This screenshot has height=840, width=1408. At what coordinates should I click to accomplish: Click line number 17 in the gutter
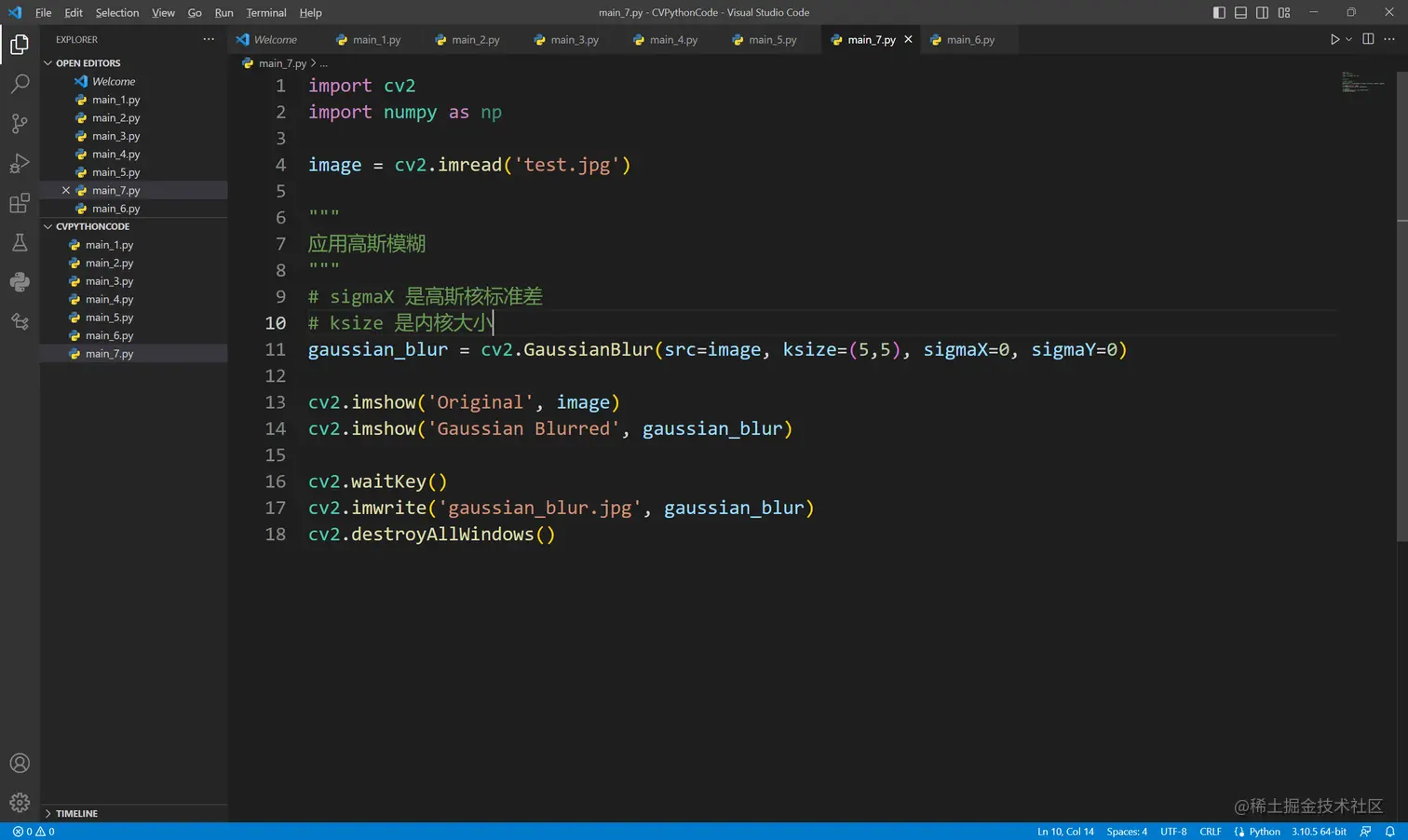tap(276, 508)
